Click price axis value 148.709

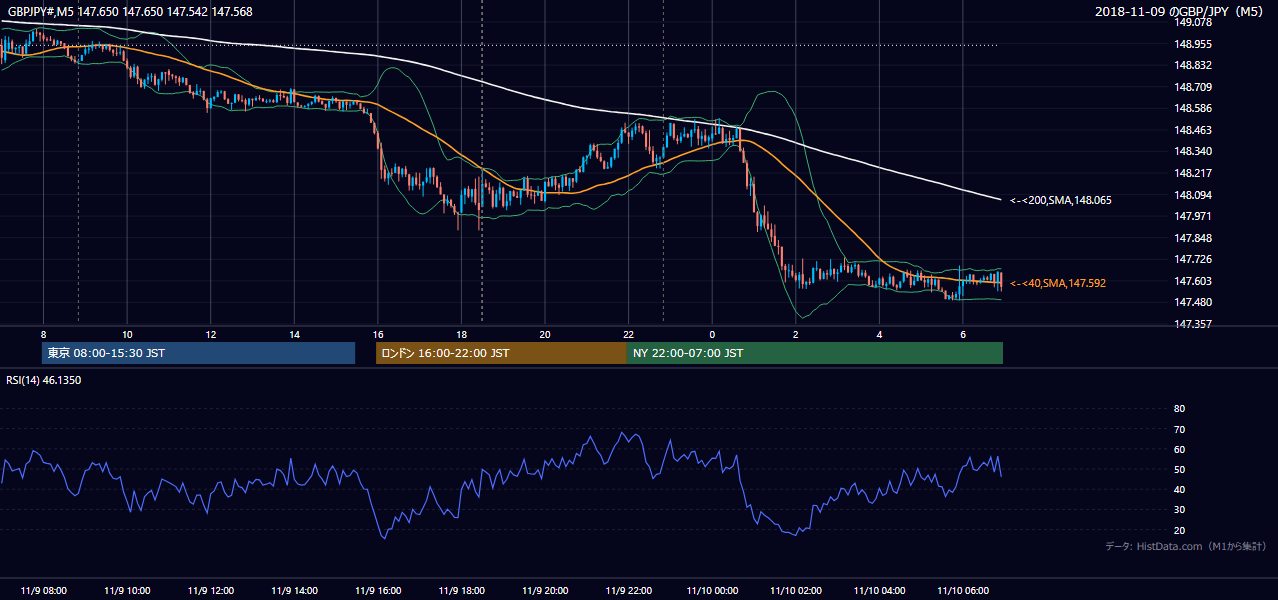tap(1194, 87)
